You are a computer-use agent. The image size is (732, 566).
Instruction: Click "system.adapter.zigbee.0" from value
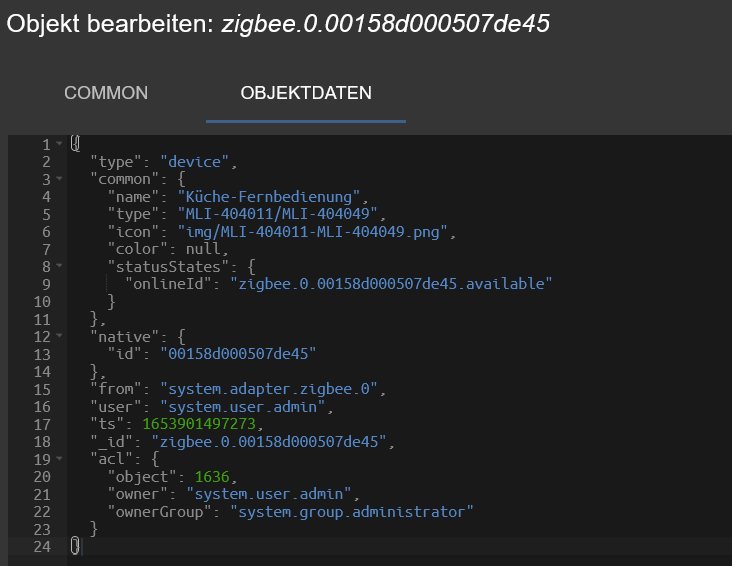(269, 389)
